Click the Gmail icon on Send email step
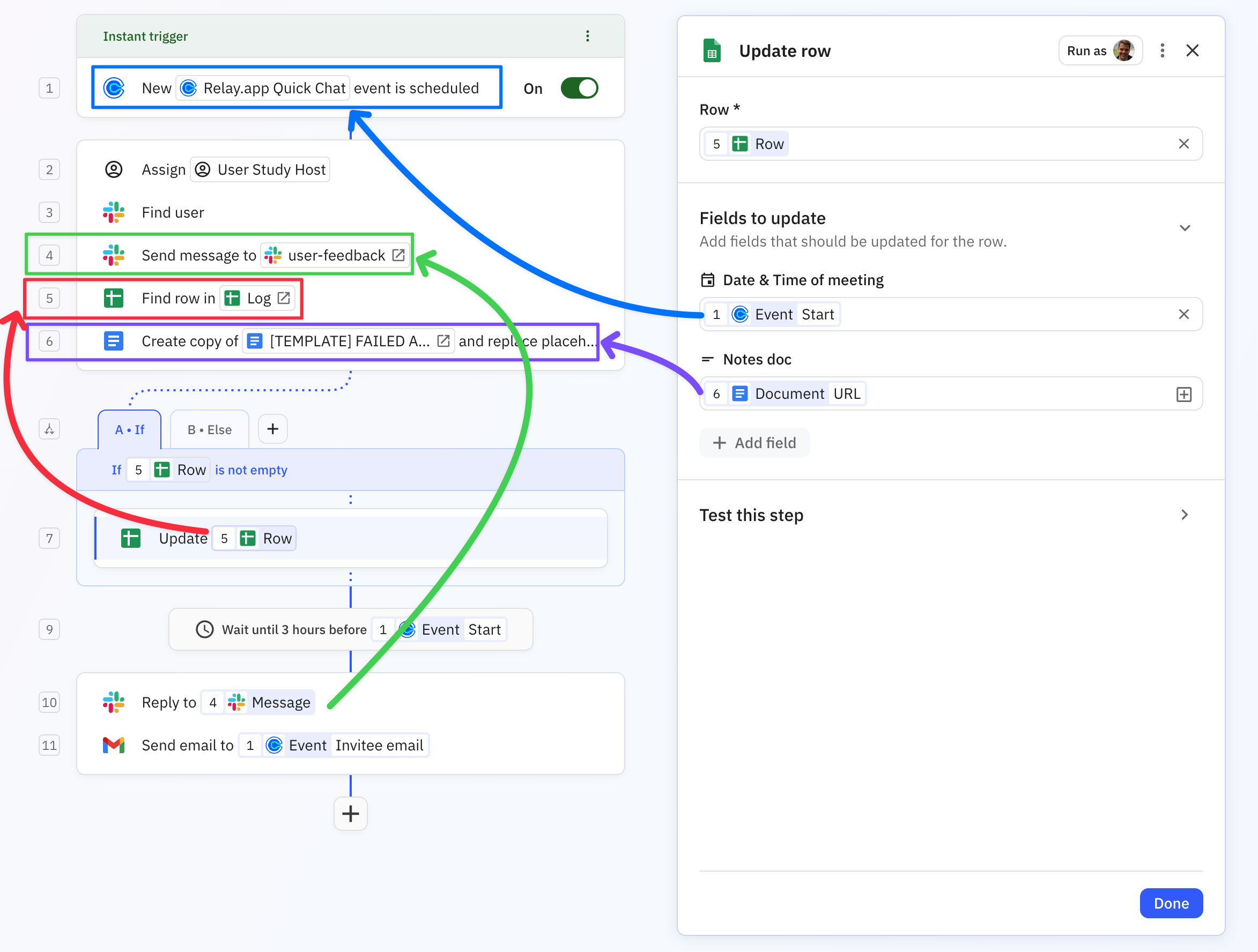 pyautogui.click(x=114, y=745)
